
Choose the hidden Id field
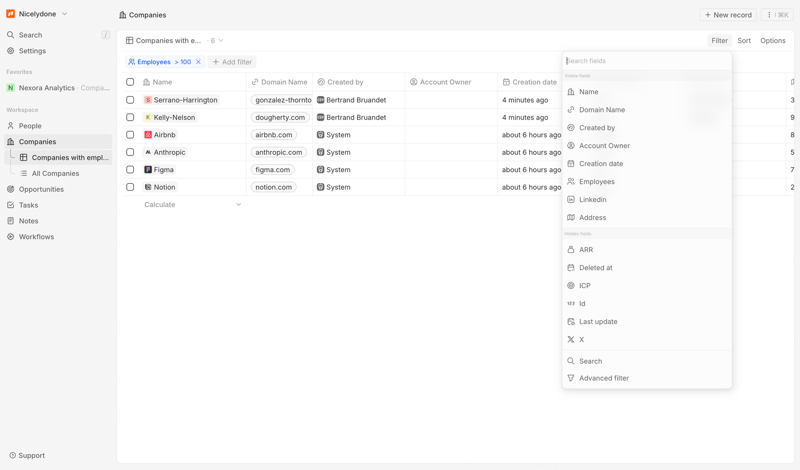point(646,303)
